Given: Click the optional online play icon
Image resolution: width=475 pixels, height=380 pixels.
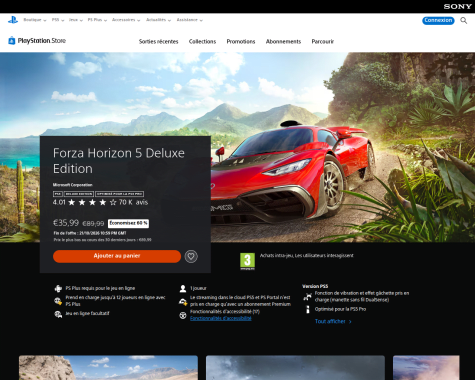Looking at the screenshot, I should pos(58,314).
